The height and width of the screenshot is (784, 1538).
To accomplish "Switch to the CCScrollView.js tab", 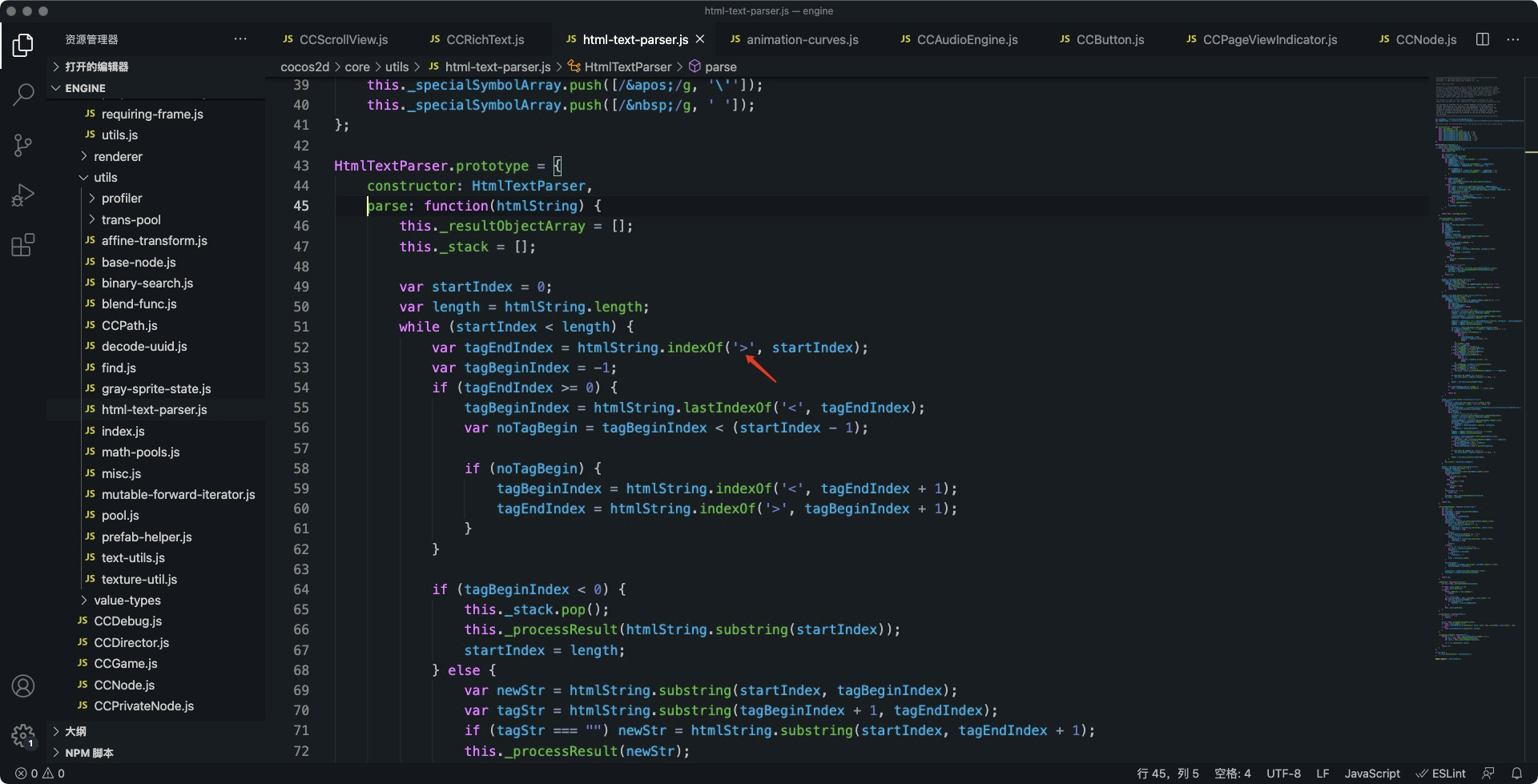I will [336, 39].
